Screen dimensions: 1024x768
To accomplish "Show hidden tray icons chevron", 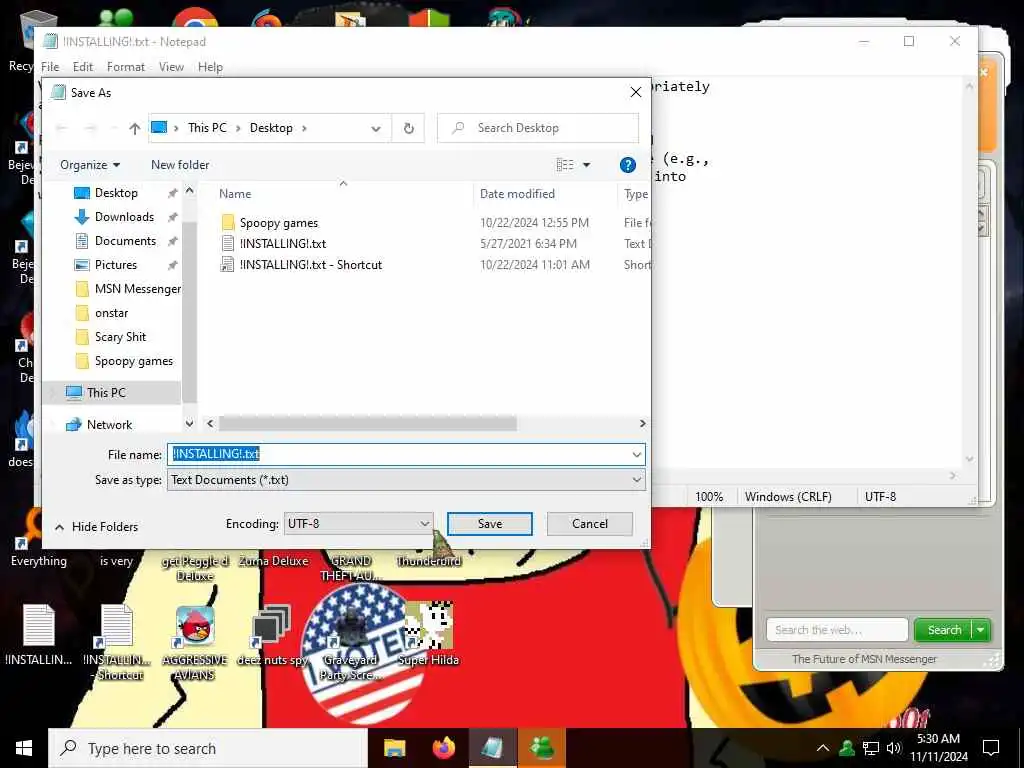I will 822,748.
